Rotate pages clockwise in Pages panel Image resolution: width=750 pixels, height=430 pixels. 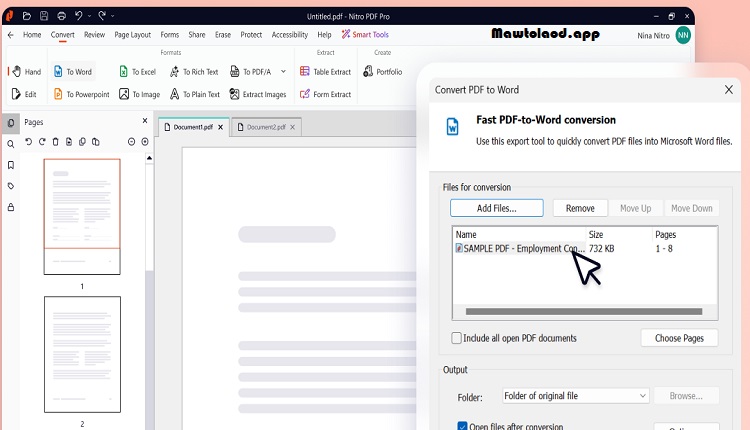point(42,142)
